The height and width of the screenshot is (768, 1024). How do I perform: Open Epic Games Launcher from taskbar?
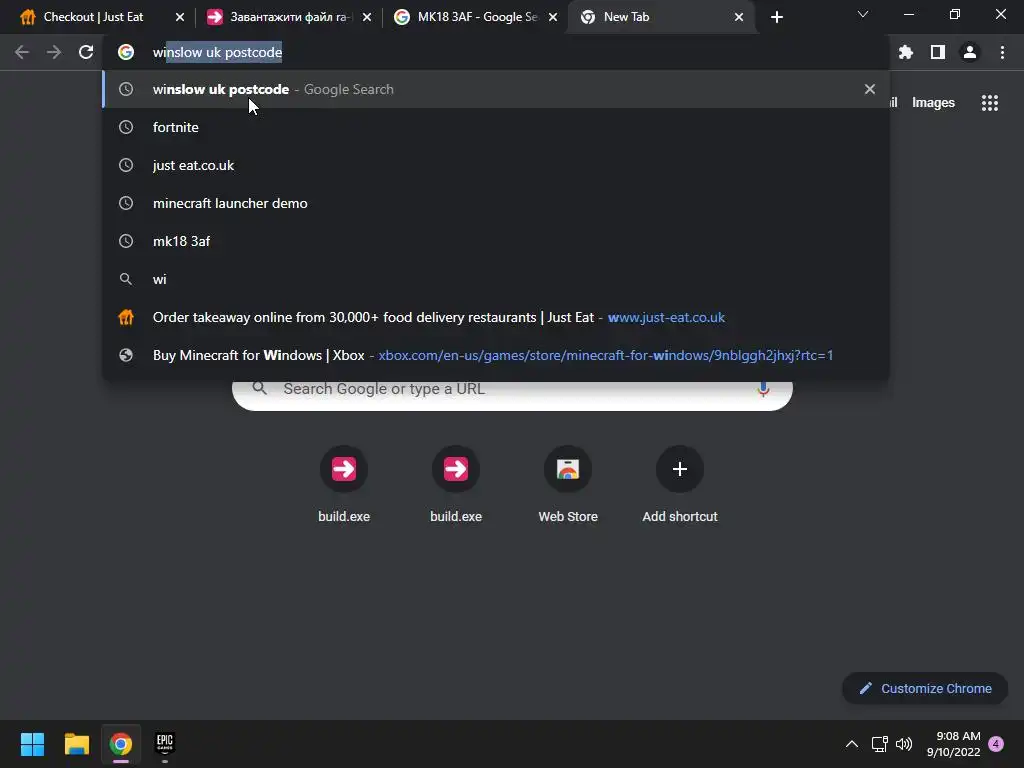(x=165, y=744)
